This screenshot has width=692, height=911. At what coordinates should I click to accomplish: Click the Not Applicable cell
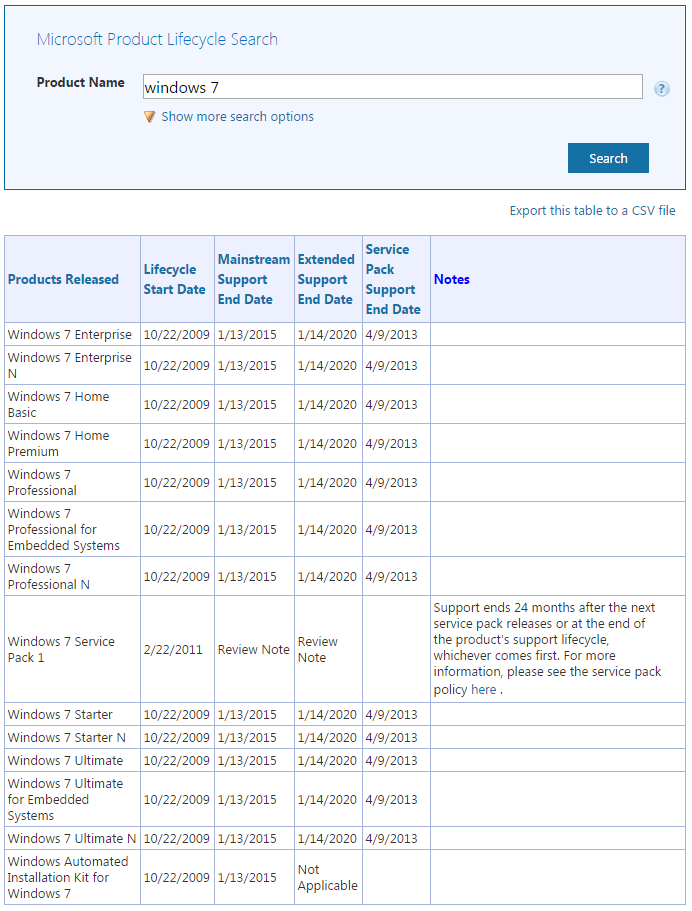(x=328, y=877)
